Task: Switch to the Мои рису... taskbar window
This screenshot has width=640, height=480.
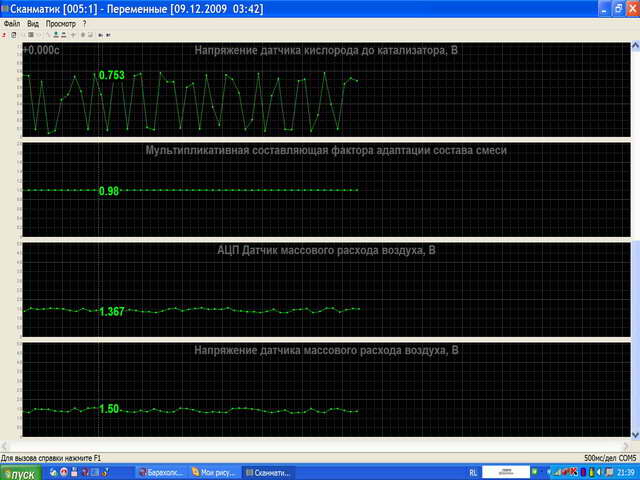Action: click(215, 472)
